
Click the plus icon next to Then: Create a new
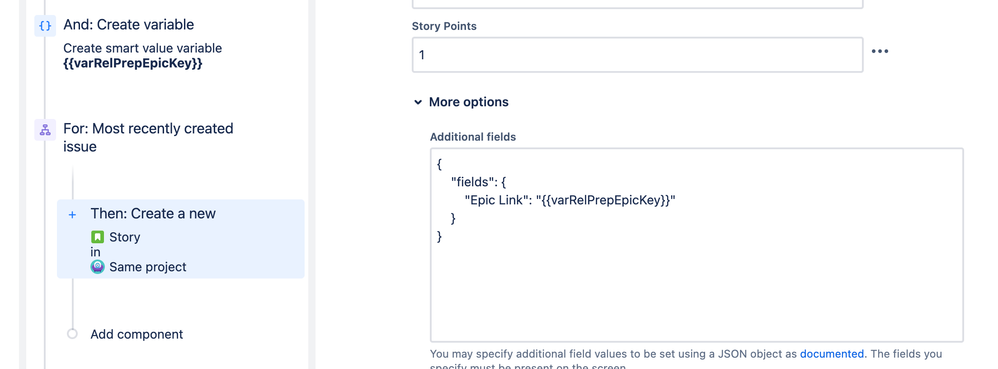[x=73, y=214]
